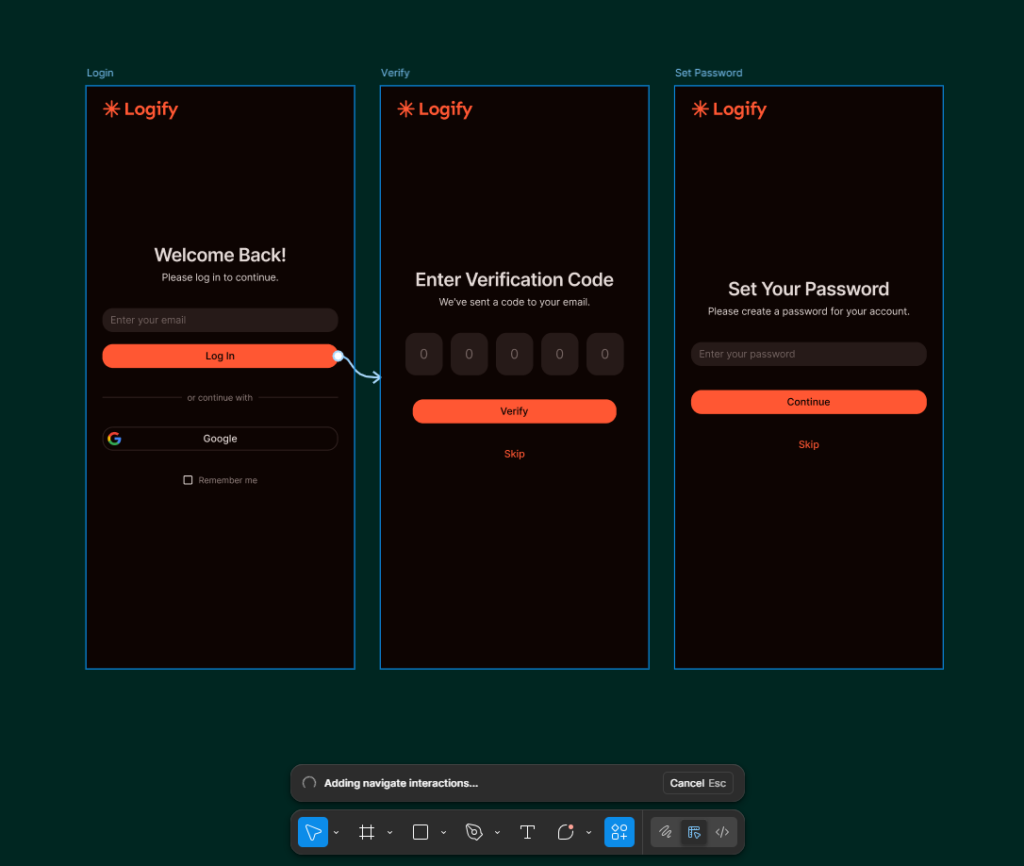The height and width of the screenshot is (866, 1024).
Task: Select the Text tool
Action: [527, 832]
